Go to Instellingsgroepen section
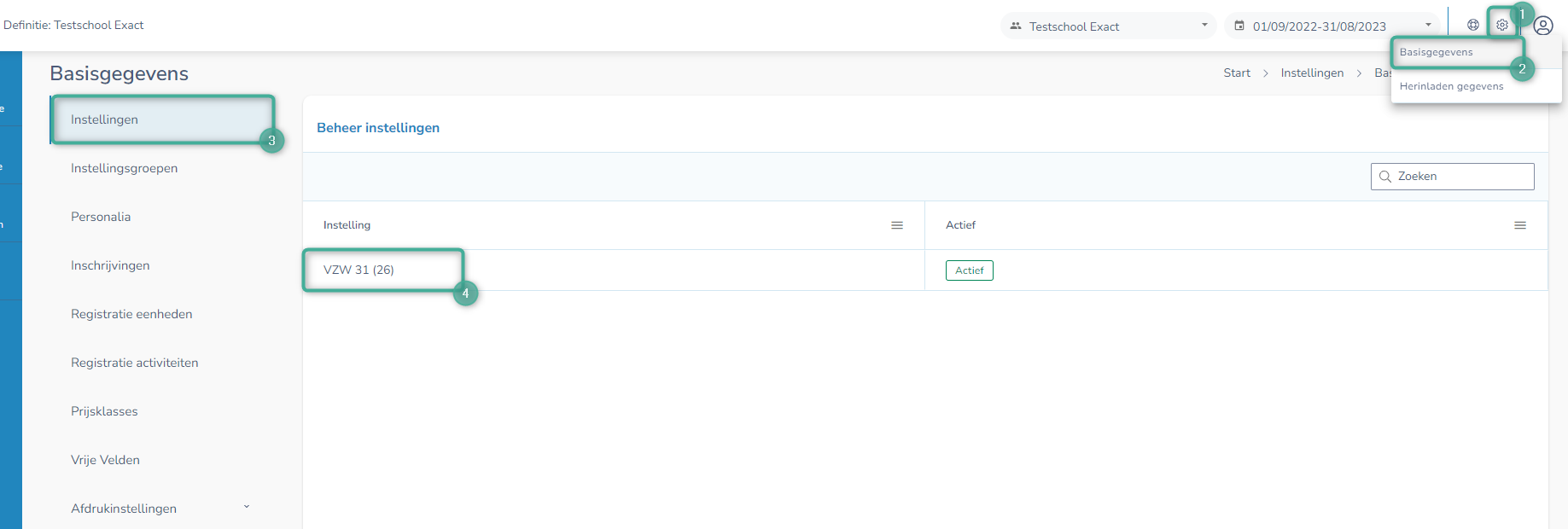This screenshot has width=1568, height=529. (x=124, y=168)
